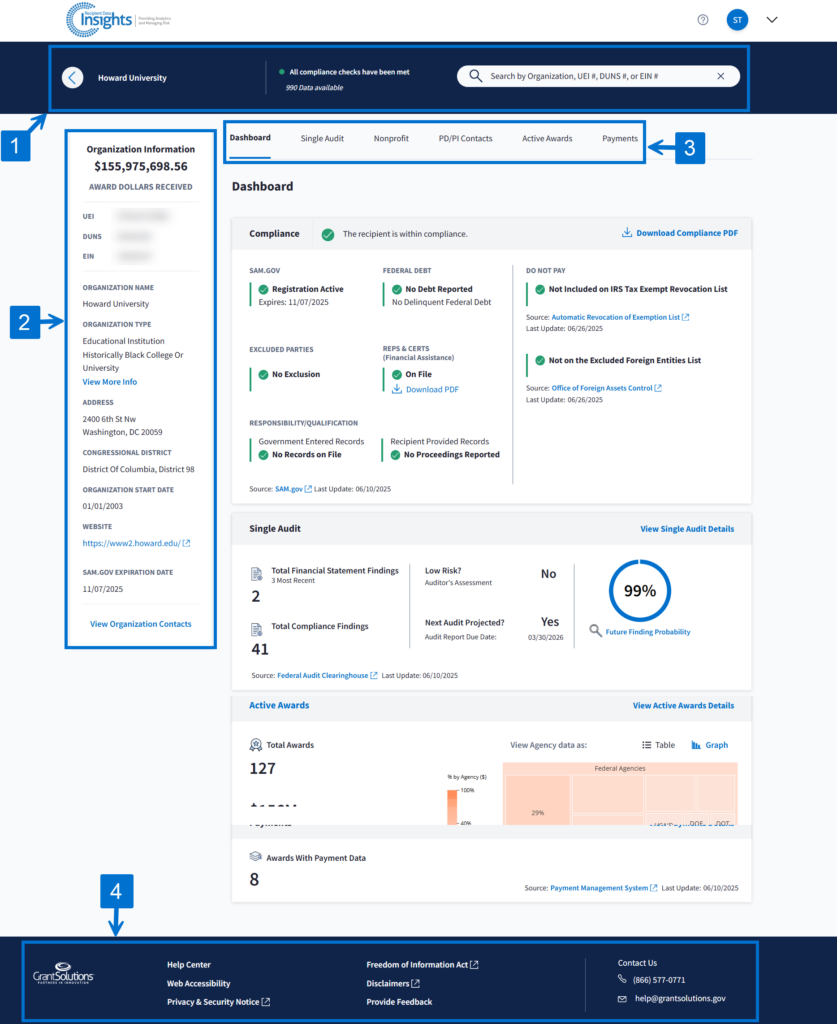This screenshot has width=837, height=1024.
Task: Download the Compliance PDF
Action: 679,233
